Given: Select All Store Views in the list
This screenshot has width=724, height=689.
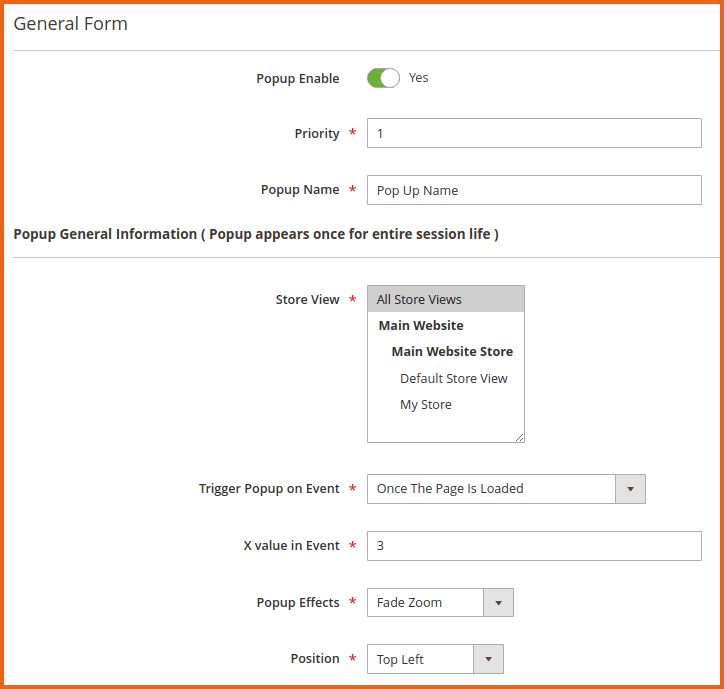Looking at the screenshot, I should tap(445, 299).
